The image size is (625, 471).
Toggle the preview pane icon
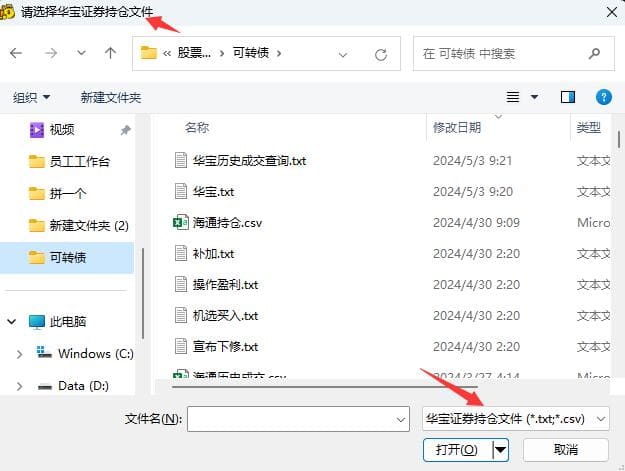pyautogui.click(x=568, y=97)
